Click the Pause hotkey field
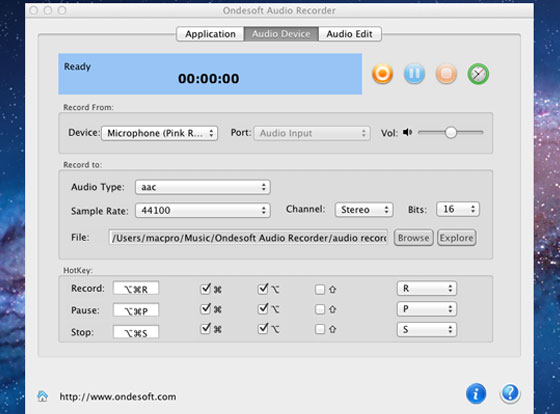This screenshot has height=414, width=560. tap(136, 310)
